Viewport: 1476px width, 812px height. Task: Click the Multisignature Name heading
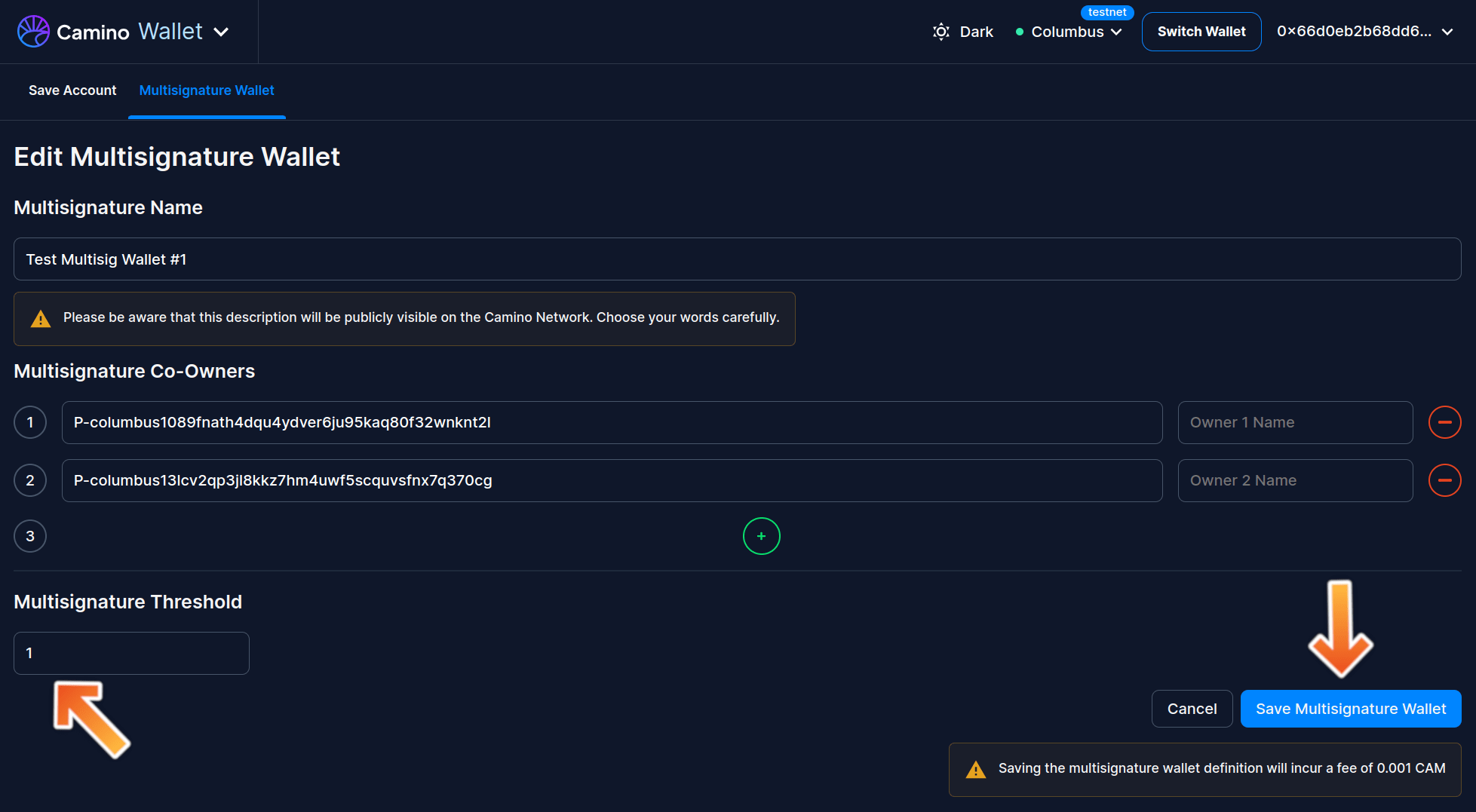point(108,207)
